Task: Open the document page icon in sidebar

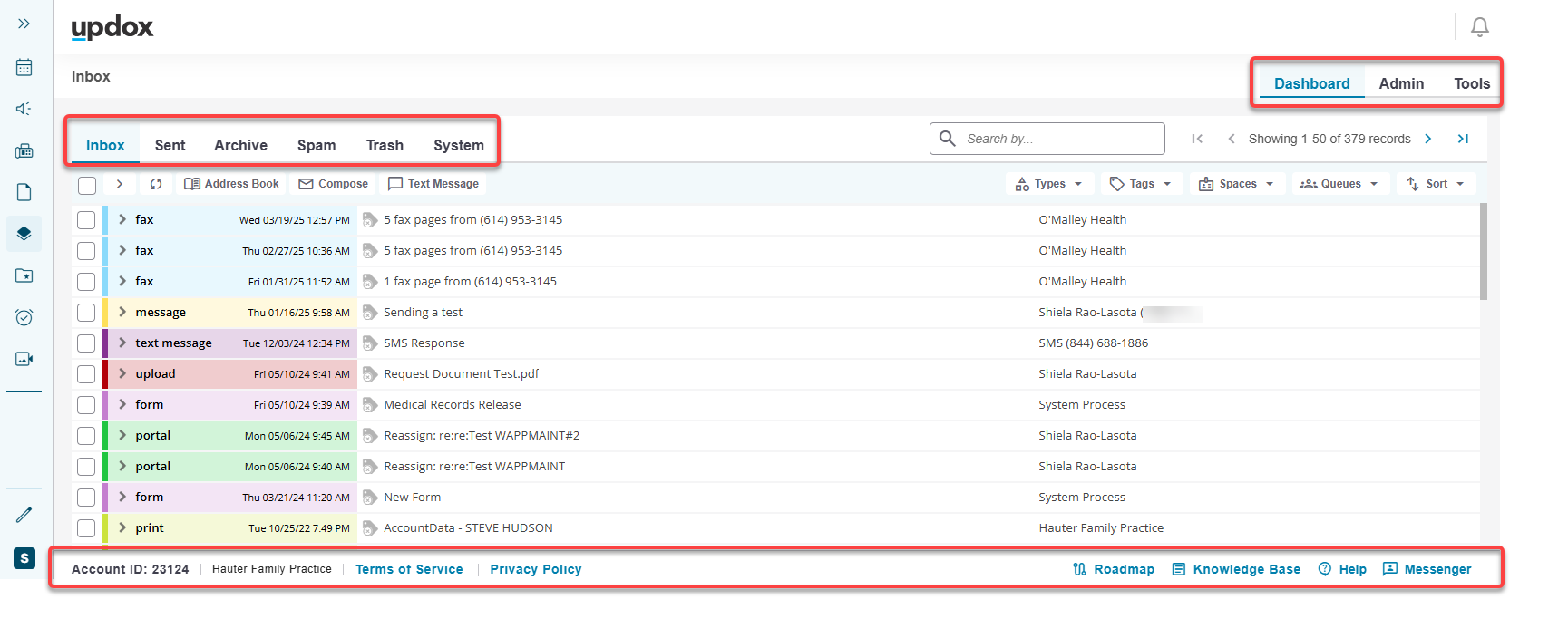Action: [x=24, y=192]
